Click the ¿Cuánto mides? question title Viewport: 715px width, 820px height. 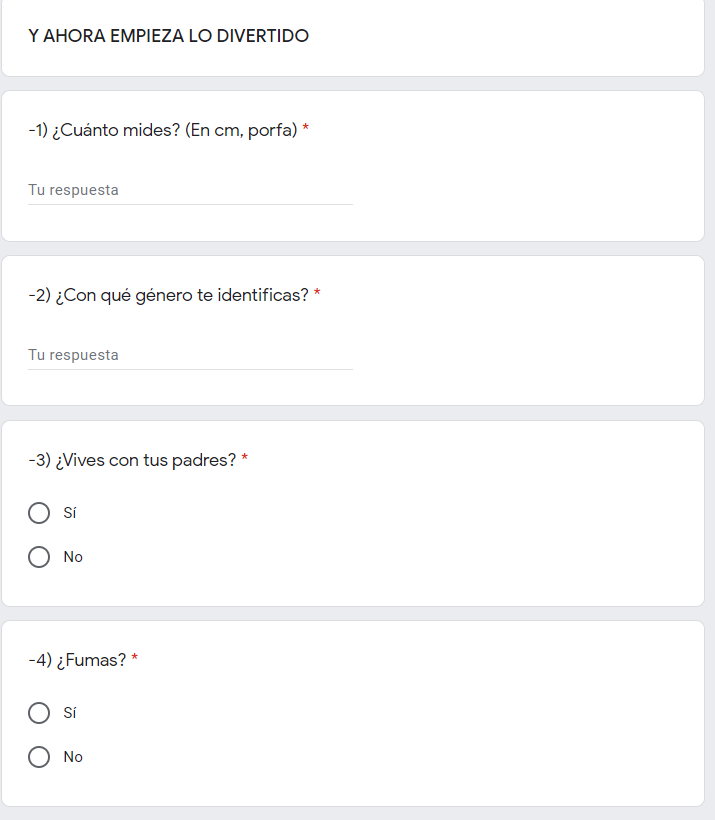(x=163, y=130)
